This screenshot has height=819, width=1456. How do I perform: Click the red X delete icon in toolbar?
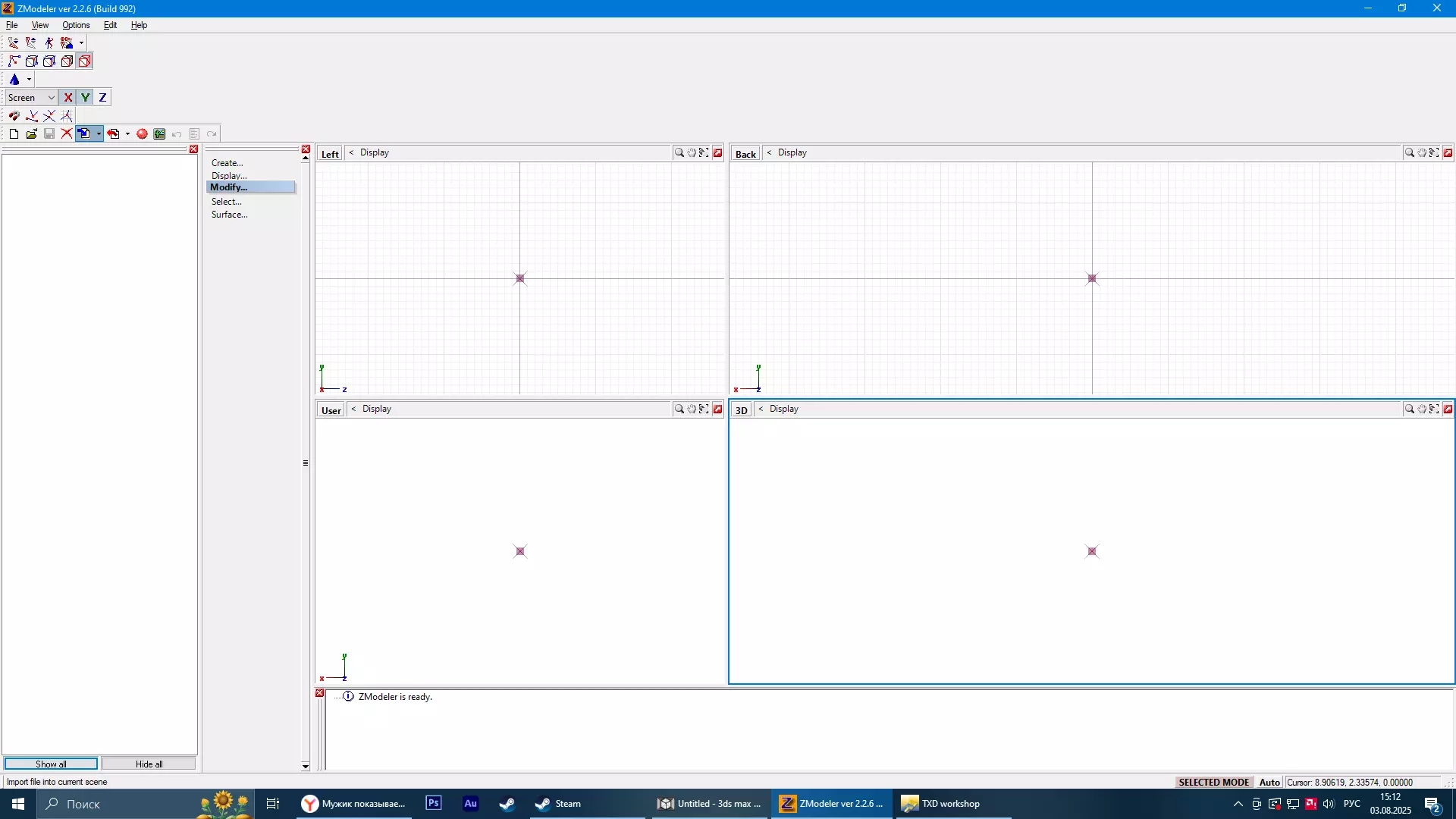(x=67, y=134)
